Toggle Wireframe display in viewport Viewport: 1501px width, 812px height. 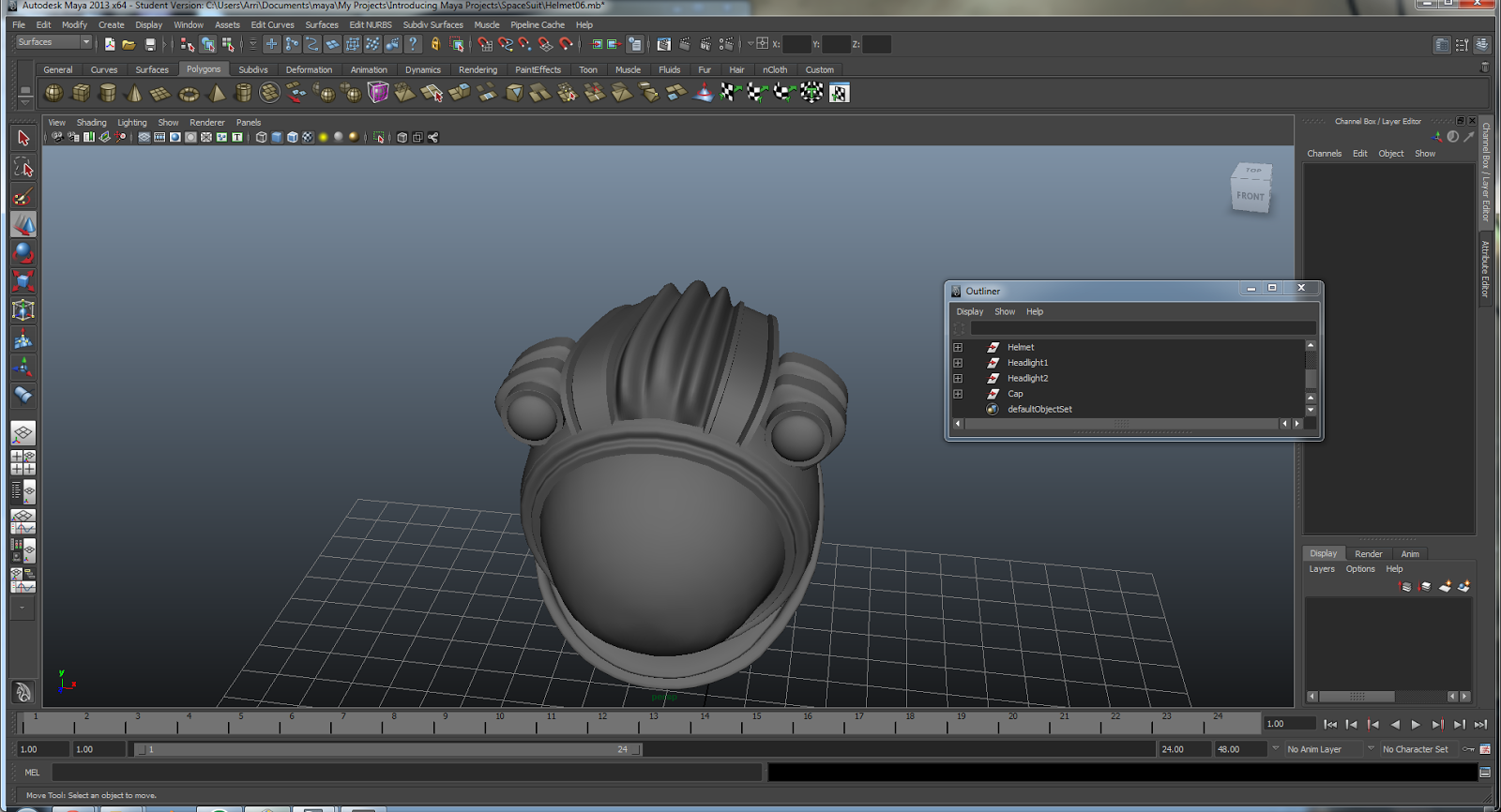[x=262, y=137]
